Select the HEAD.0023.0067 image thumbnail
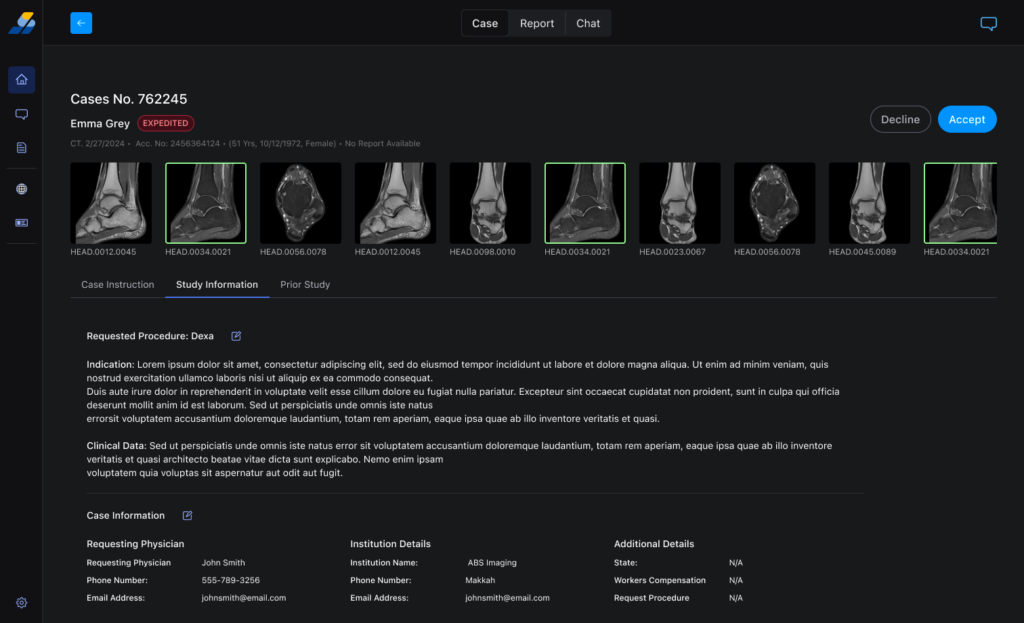 pos(680,203)
